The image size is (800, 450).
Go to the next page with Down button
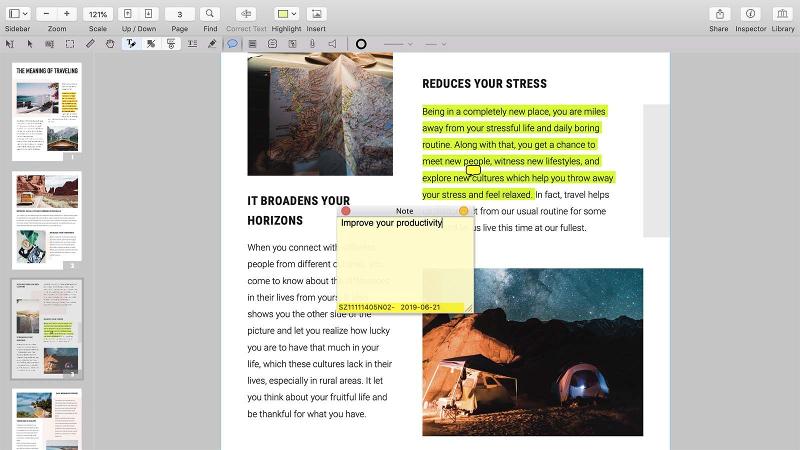[148, 14]
